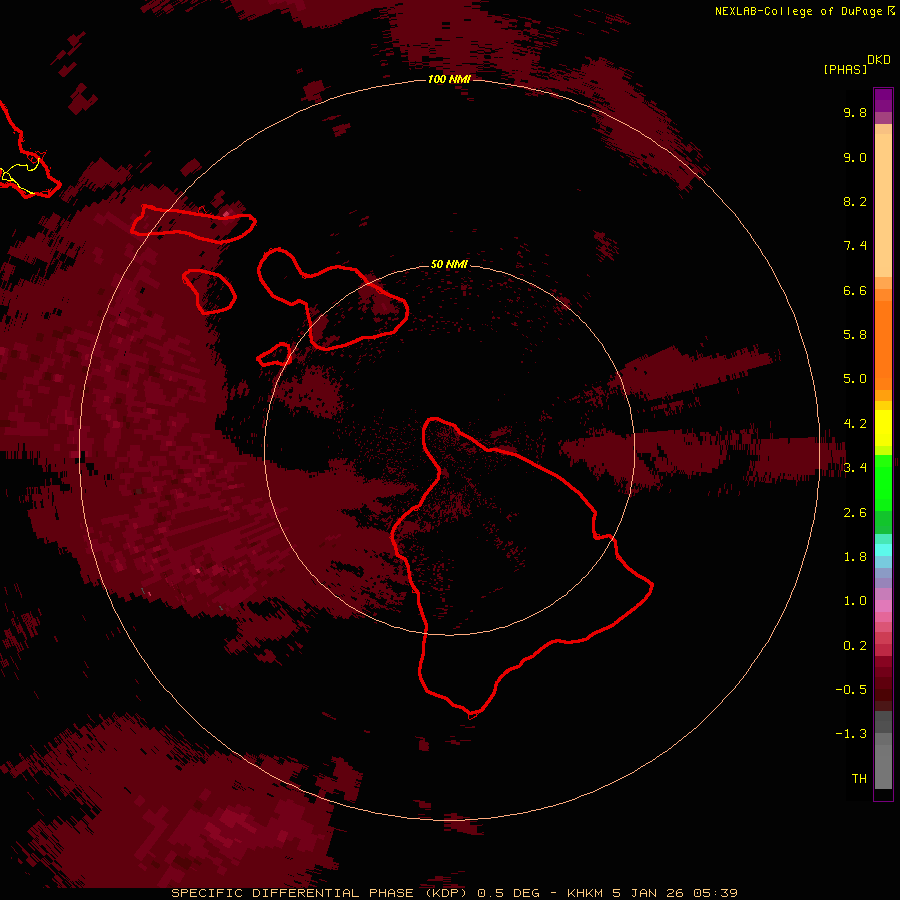900x900 pixels.
Task: Click the 5.8 value on the color scale
Action: coord(855,335)
